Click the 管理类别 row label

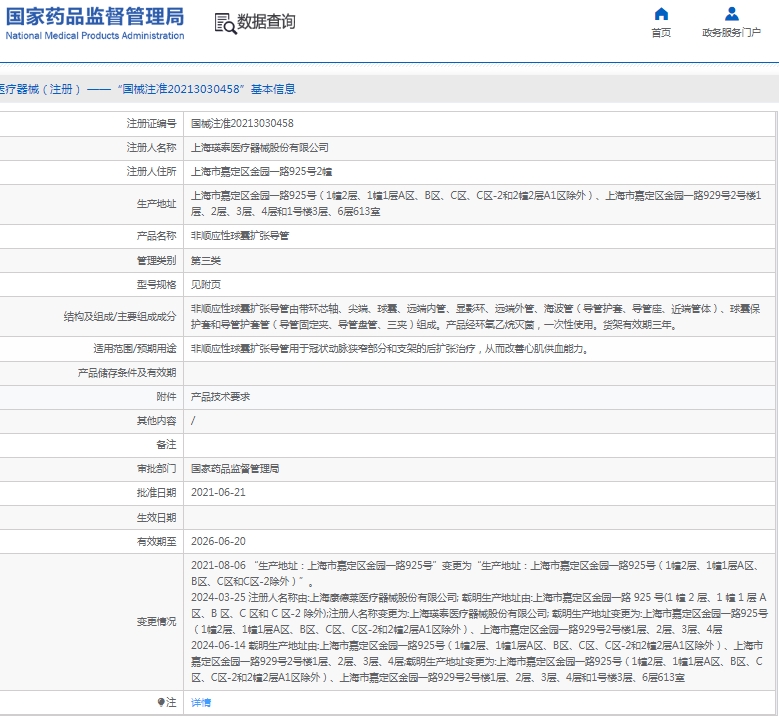156,261
